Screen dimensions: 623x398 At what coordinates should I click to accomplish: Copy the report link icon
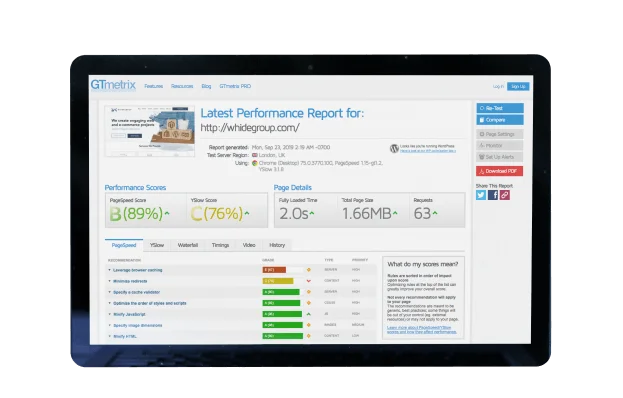coord(505,195)
